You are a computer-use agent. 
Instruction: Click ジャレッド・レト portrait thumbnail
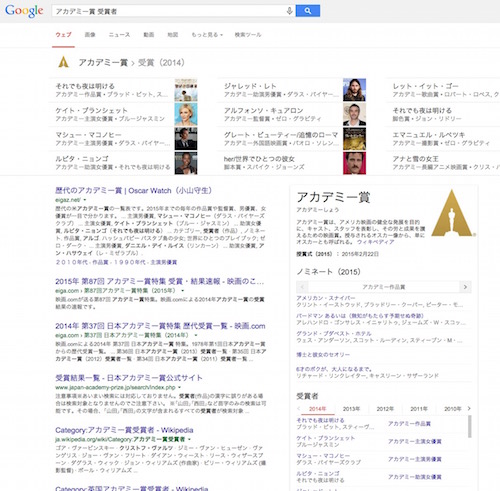coord(354,90)
